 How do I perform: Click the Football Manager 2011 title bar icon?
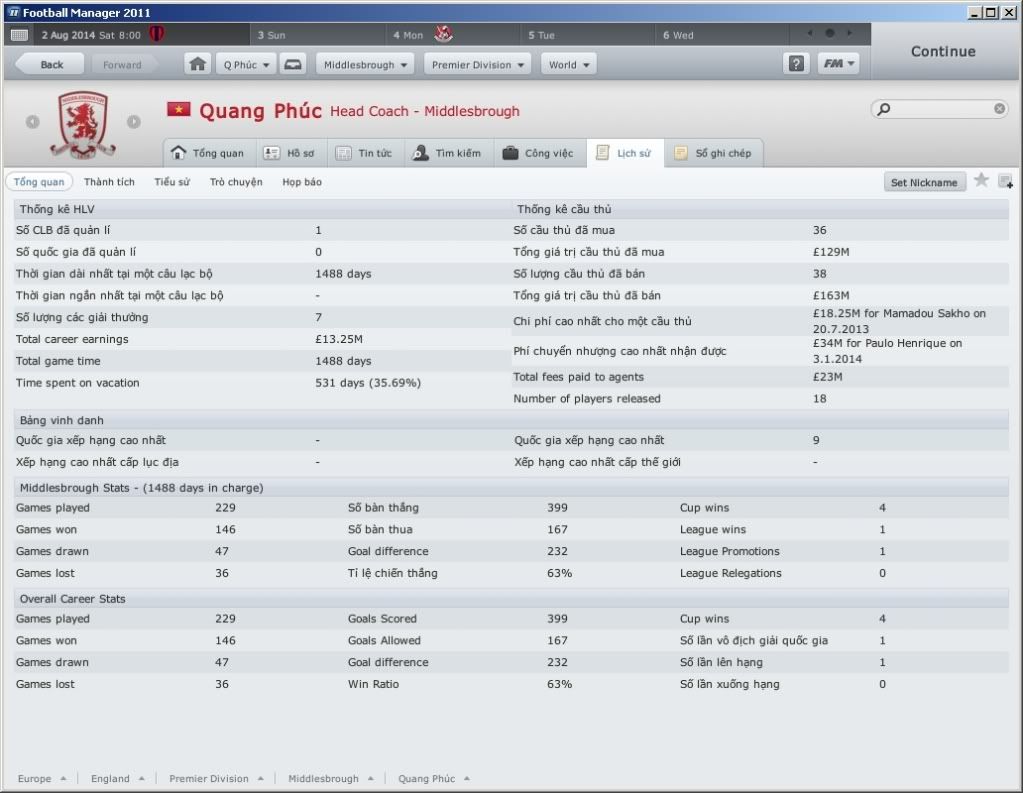(x=14, y=12)
